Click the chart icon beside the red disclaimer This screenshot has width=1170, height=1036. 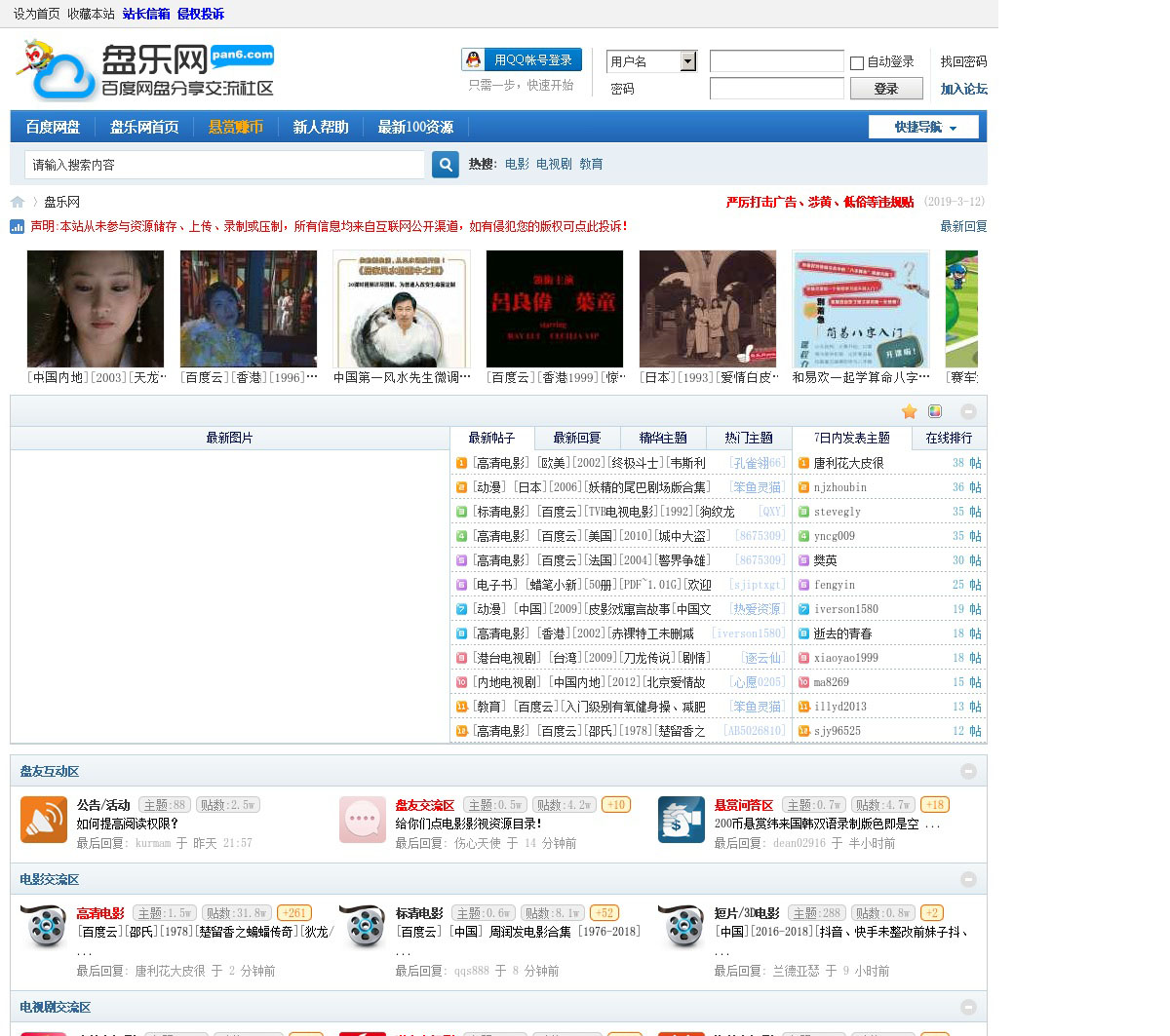click(x=18, y=227)
